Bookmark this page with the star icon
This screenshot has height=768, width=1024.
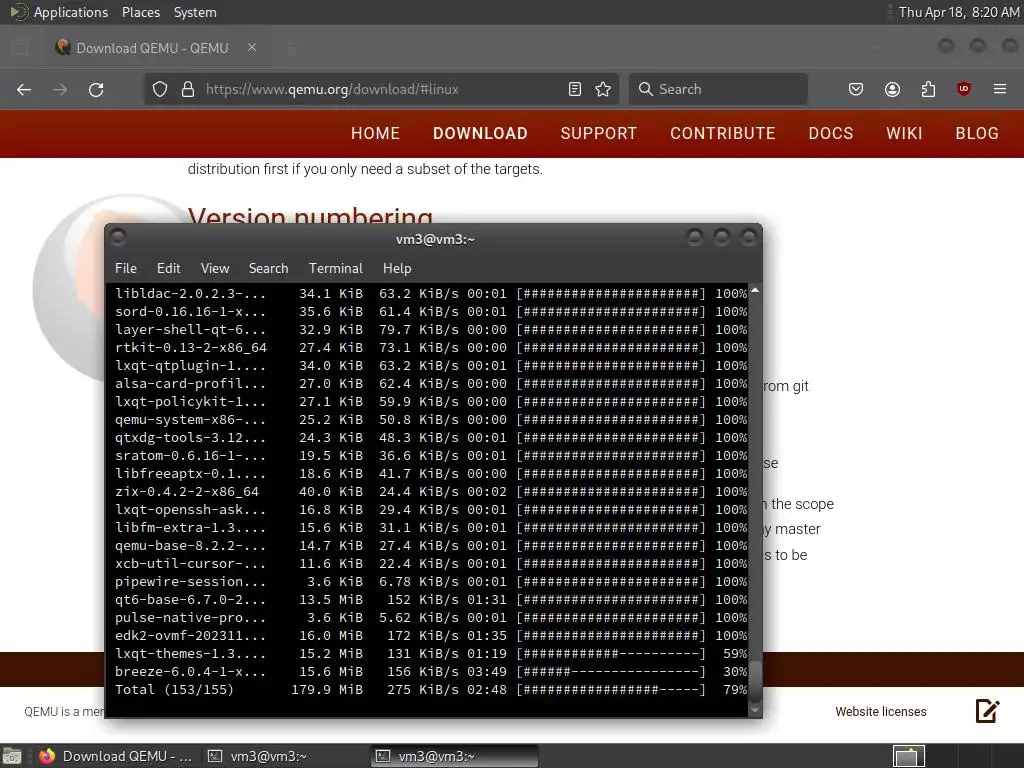point(603,89)
